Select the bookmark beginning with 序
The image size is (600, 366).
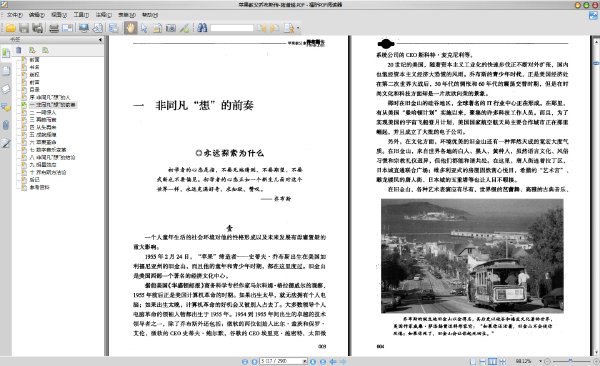pyautogui.click(x=50, y=97)
